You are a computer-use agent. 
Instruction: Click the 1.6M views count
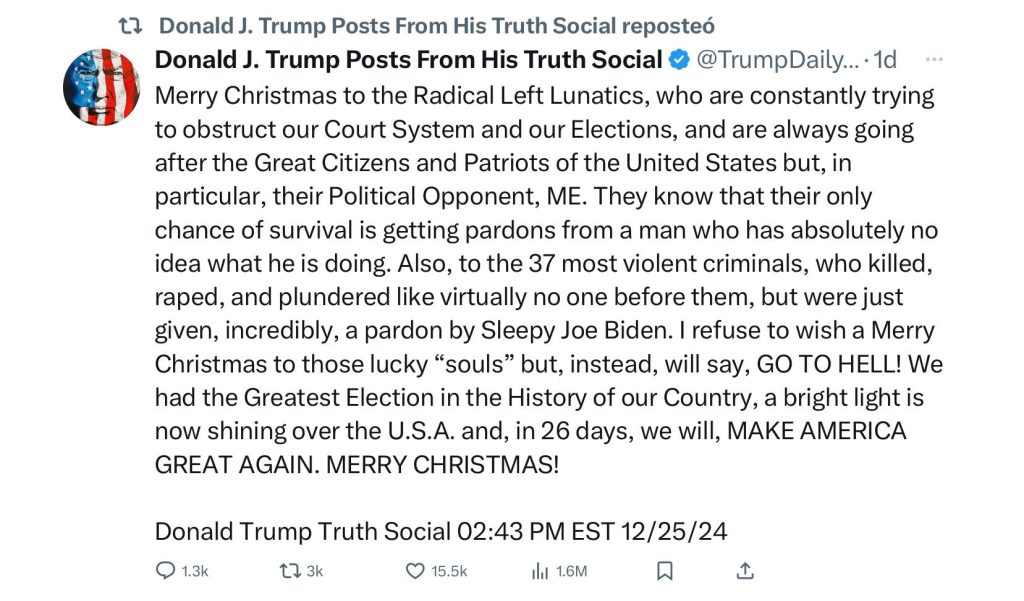571,571
